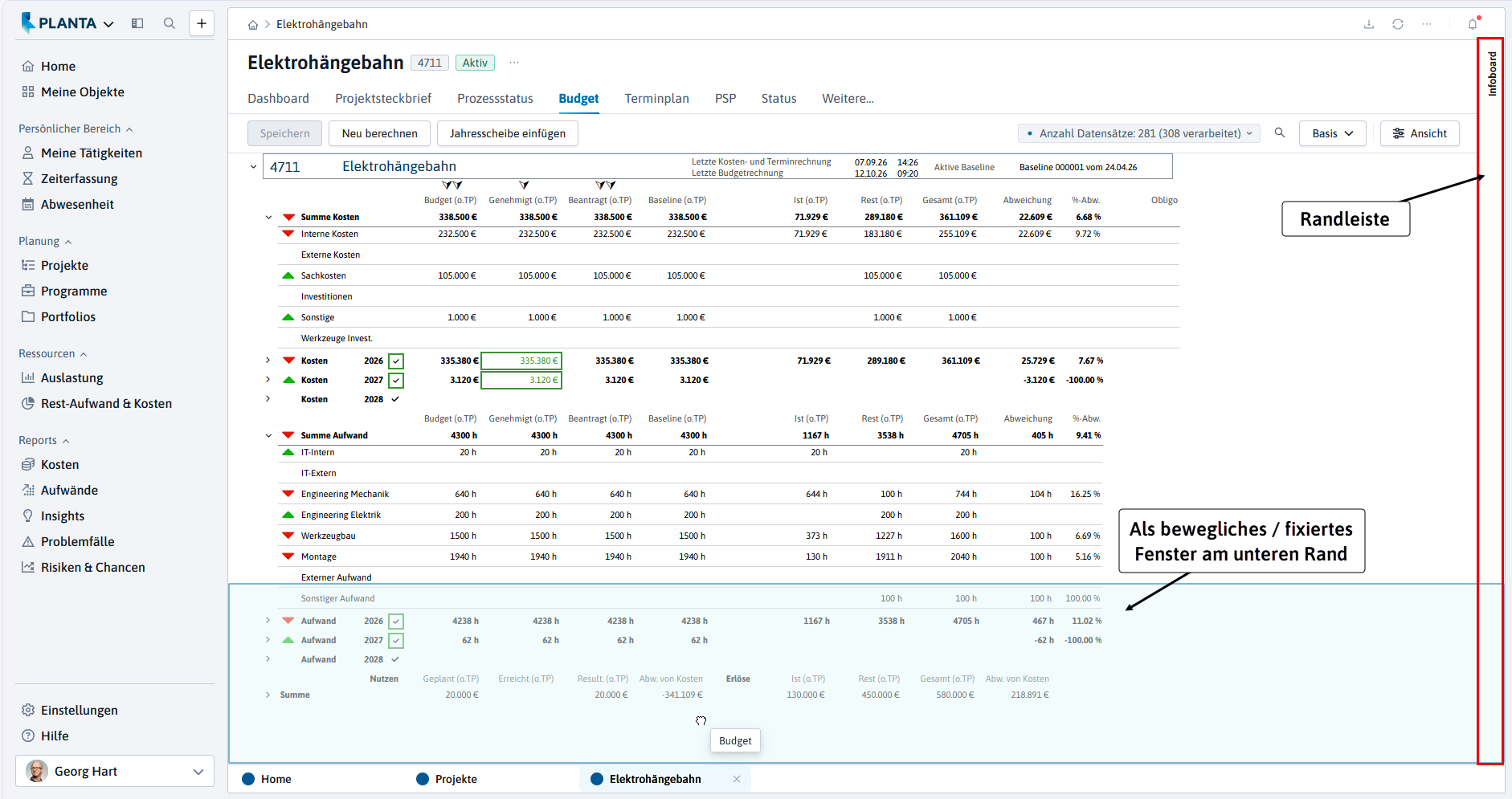
Task: Click the download icon in the top bar
Action: 1369,24
